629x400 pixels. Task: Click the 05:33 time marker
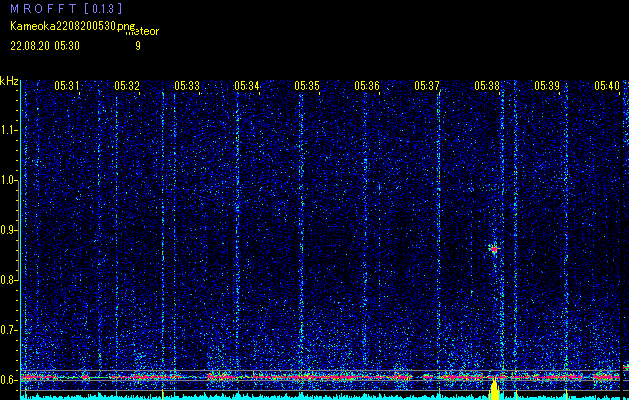[x=187, y=85]
